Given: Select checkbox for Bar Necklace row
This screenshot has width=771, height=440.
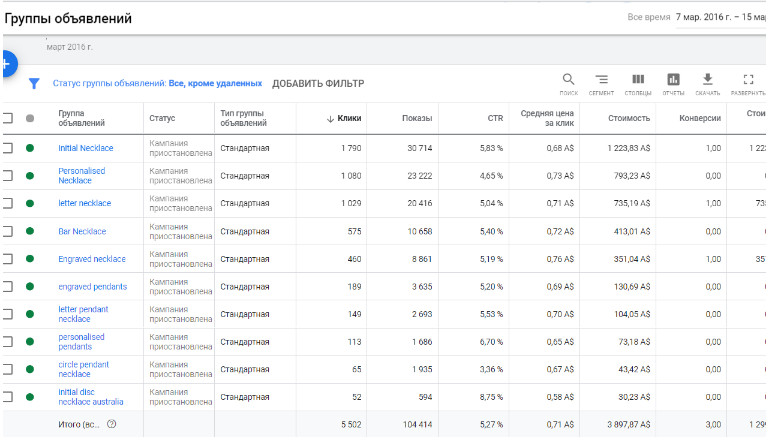Looking at the screenshot, I should pyautogui.click(x=8, y=231).
